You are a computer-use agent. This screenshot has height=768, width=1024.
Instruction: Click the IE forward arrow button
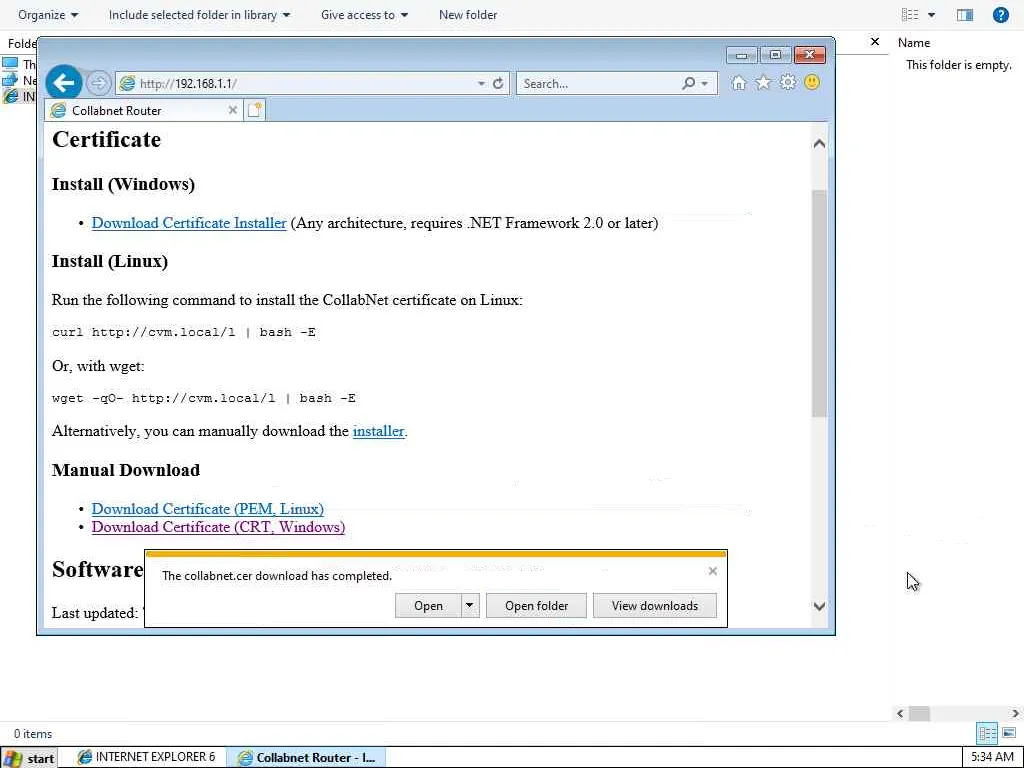(x=99, y=84)
